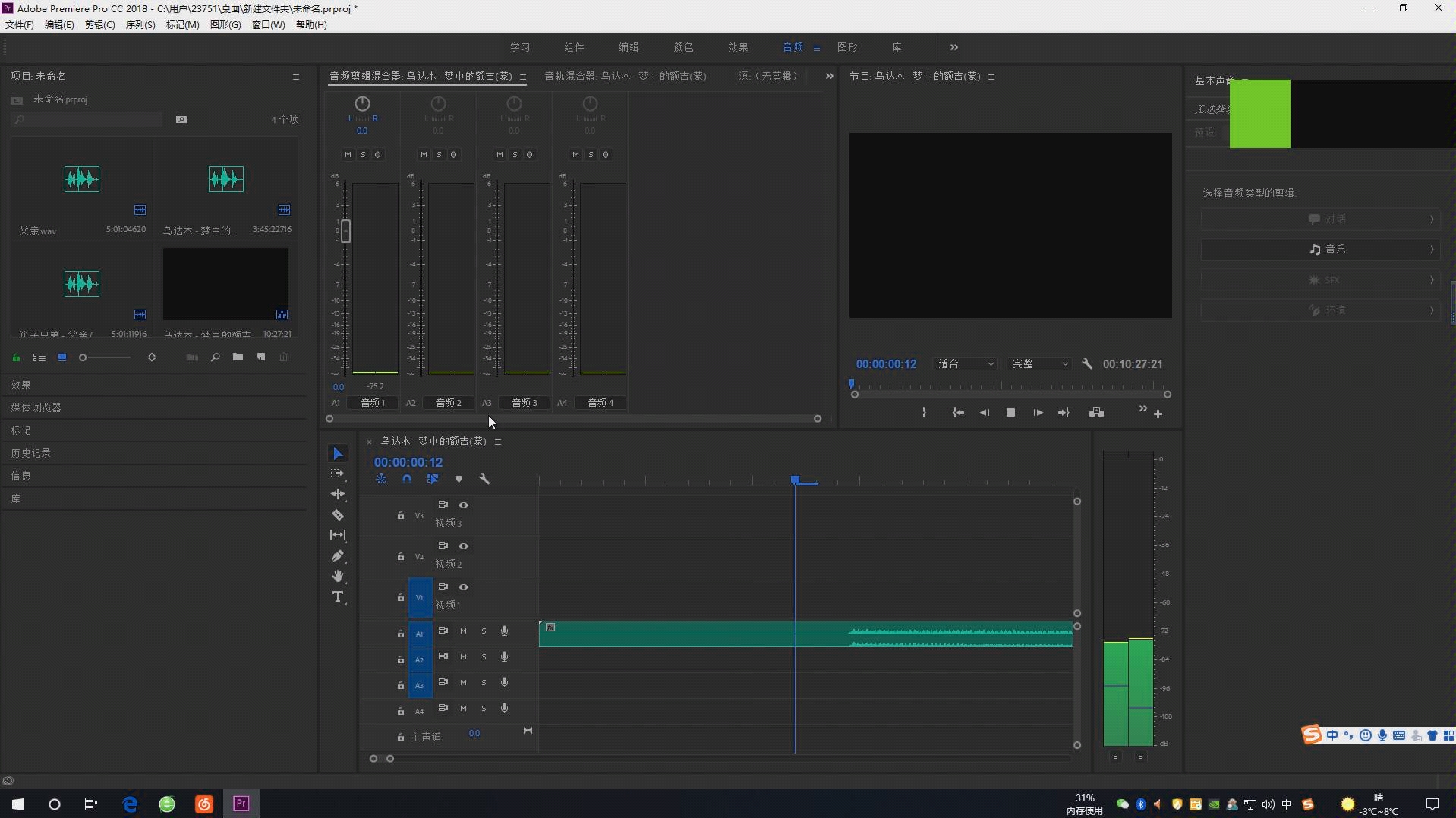The height and width of the screenshot is (818, 1456).
Task: Add a marker in the timeline
Action: [x=459, y=479]
